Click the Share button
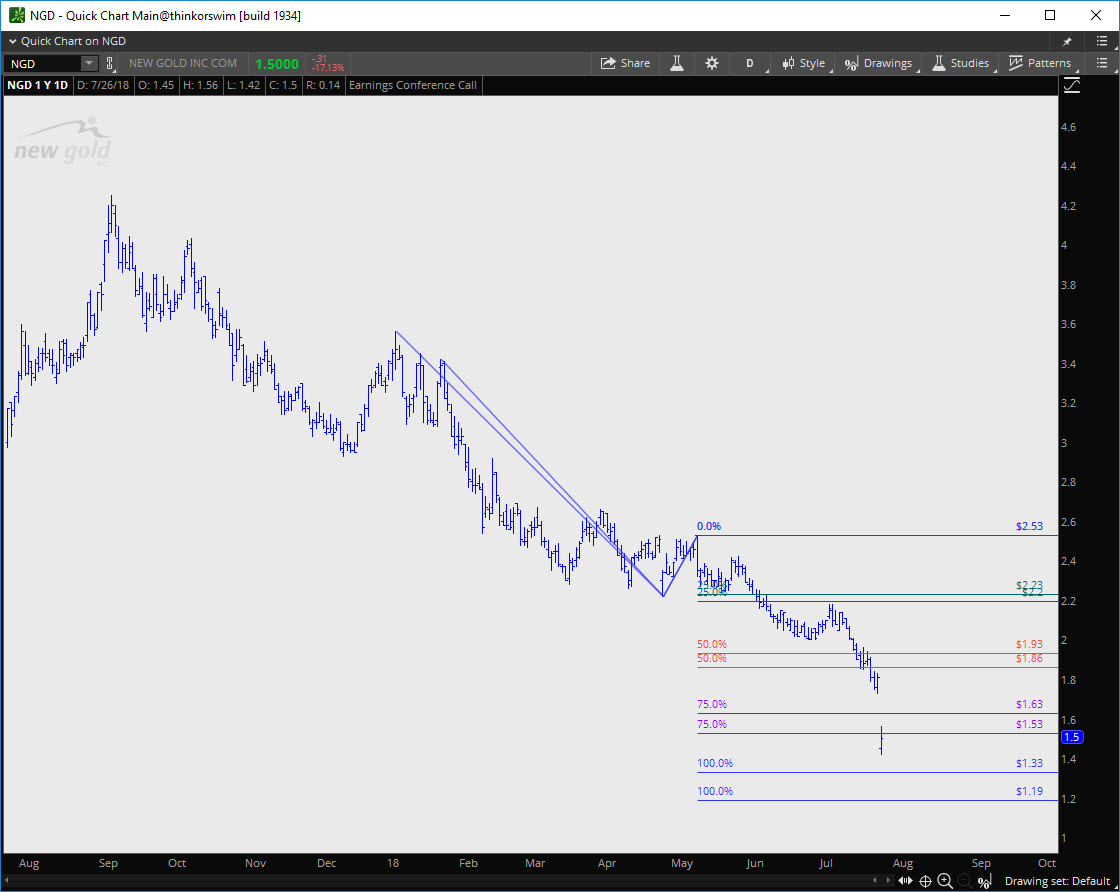1120x892 pixels. click(x=625, y=63)
